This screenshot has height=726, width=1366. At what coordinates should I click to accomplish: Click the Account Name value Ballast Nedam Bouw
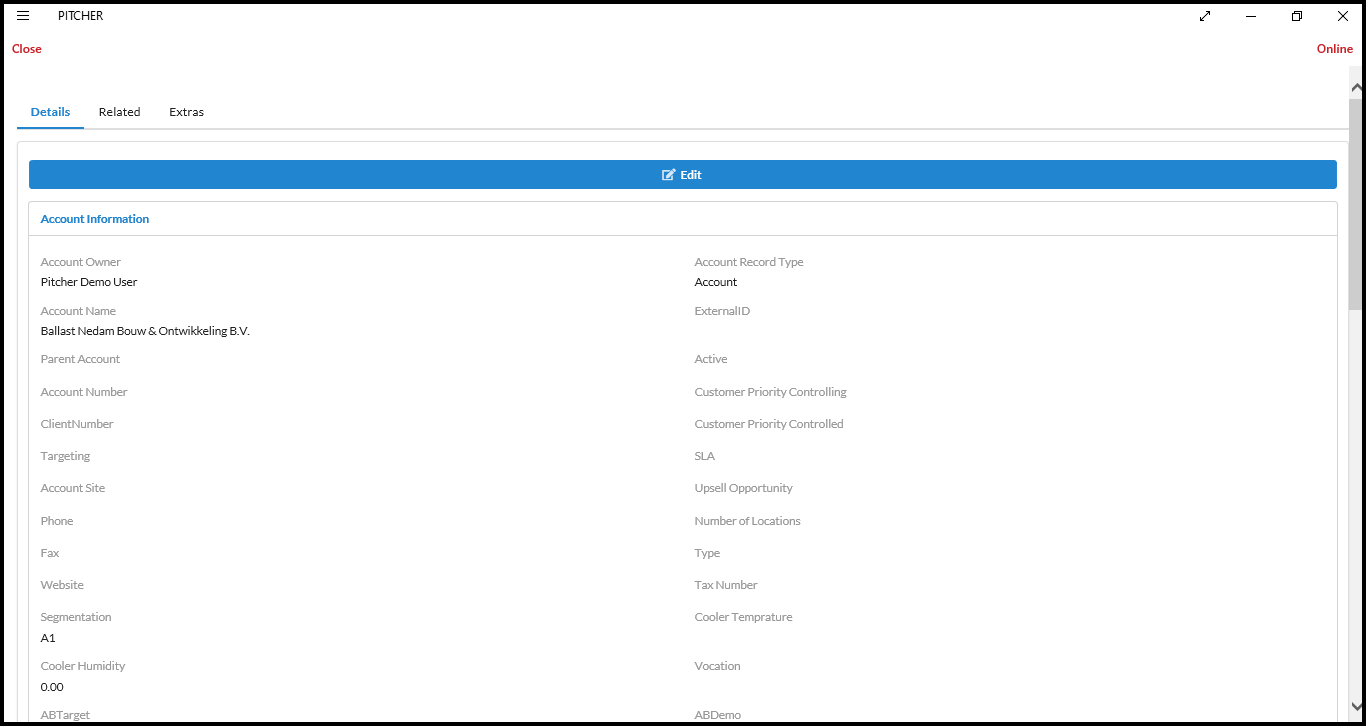point(144,330)
